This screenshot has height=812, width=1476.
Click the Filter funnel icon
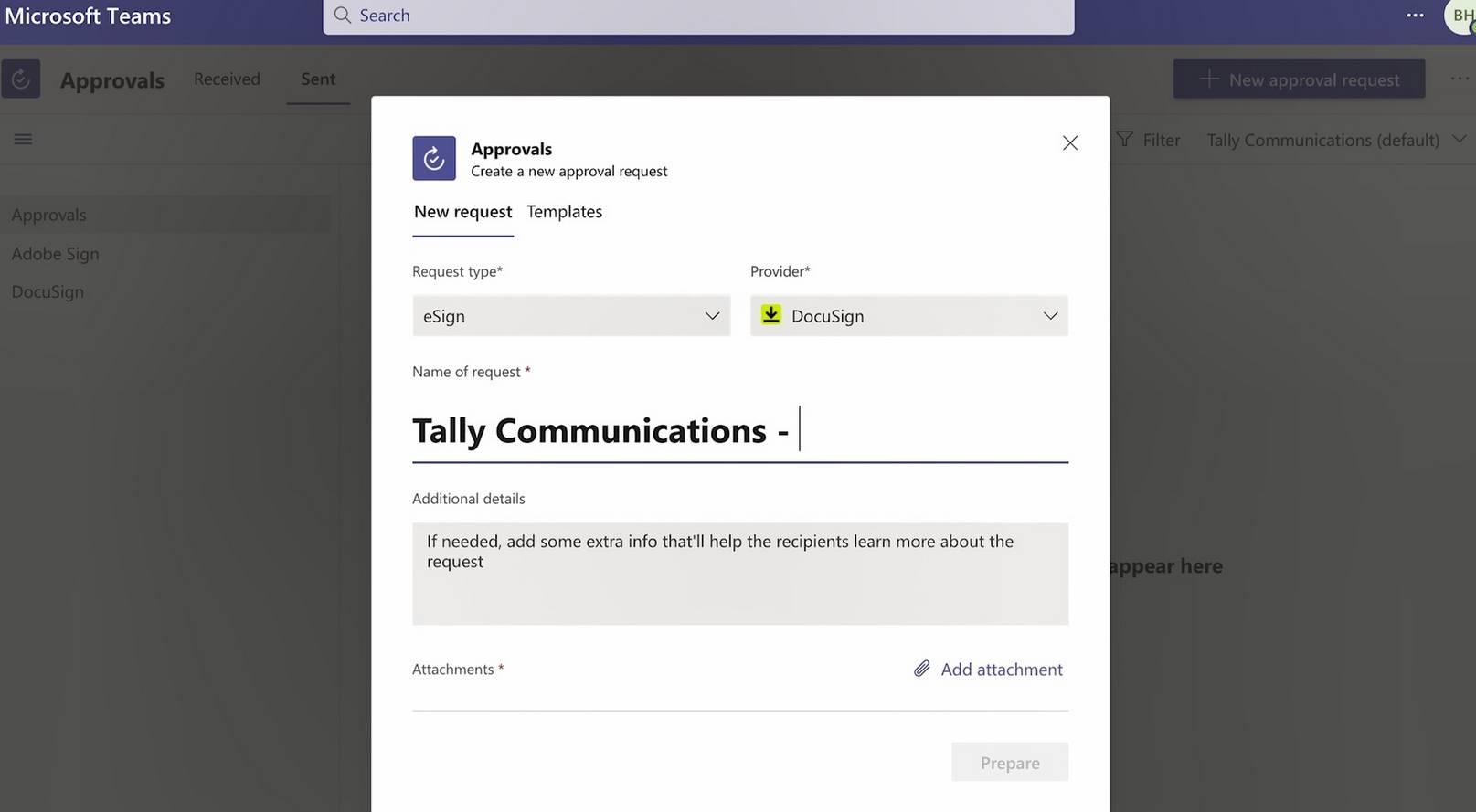point(1124,140)
